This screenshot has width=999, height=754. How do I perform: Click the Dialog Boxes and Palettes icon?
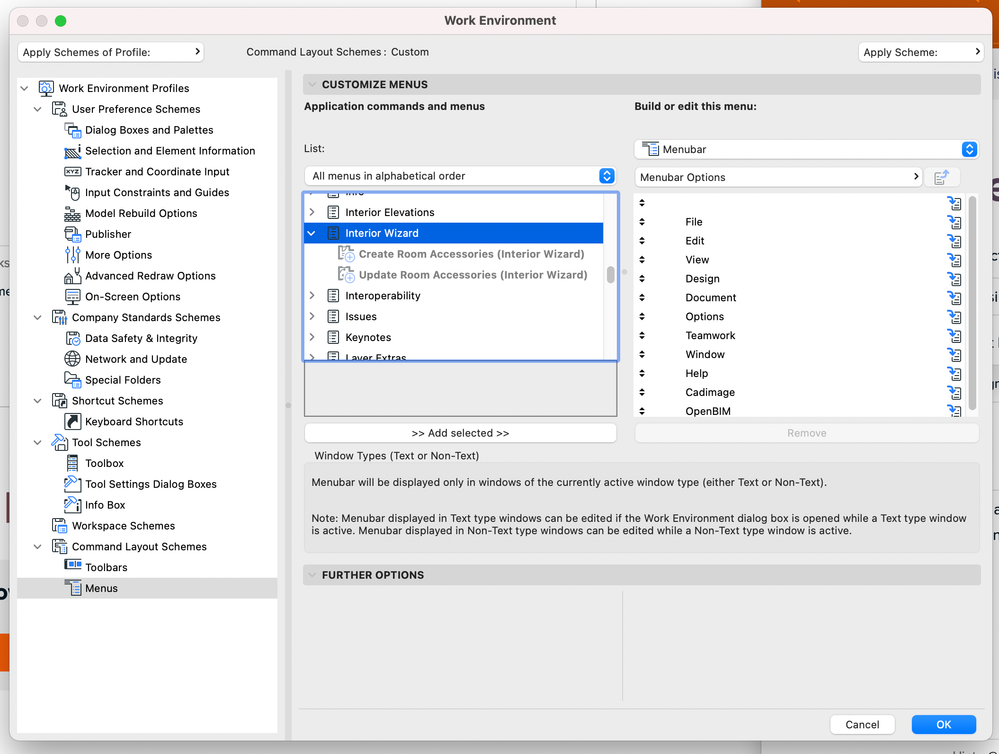(x=73, y=130)
